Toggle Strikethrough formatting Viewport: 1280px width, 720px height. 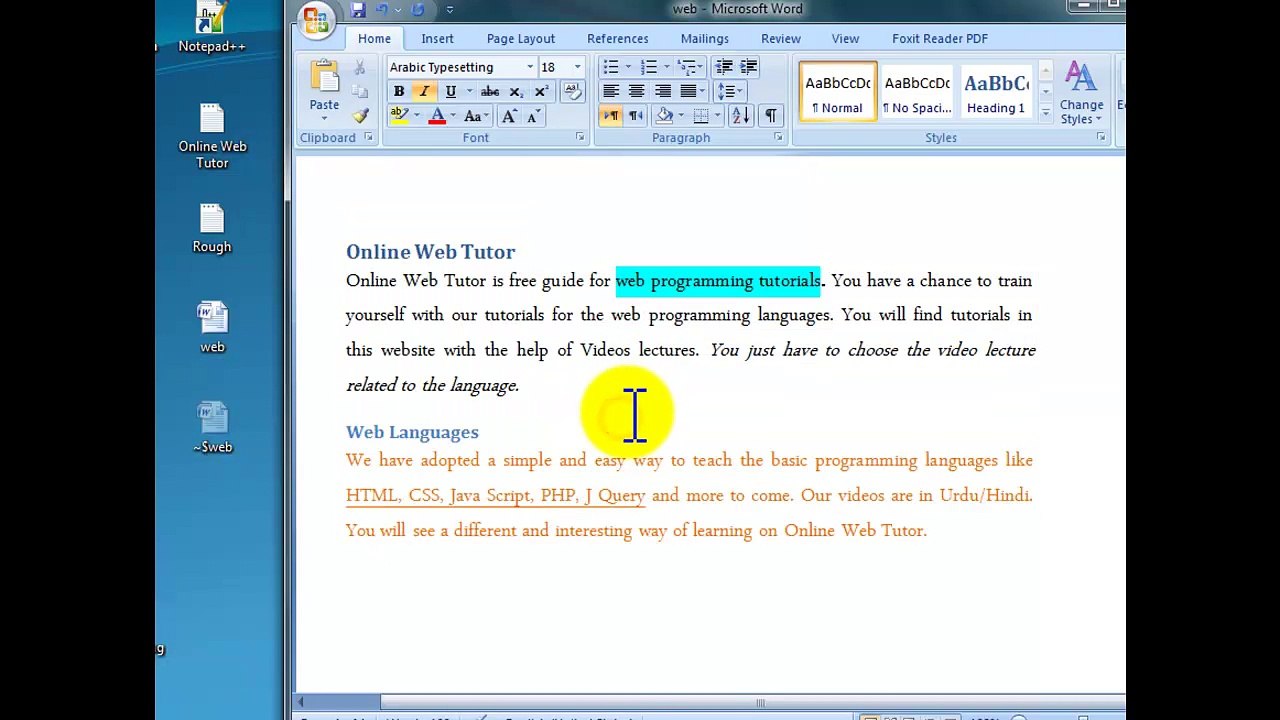490,92
